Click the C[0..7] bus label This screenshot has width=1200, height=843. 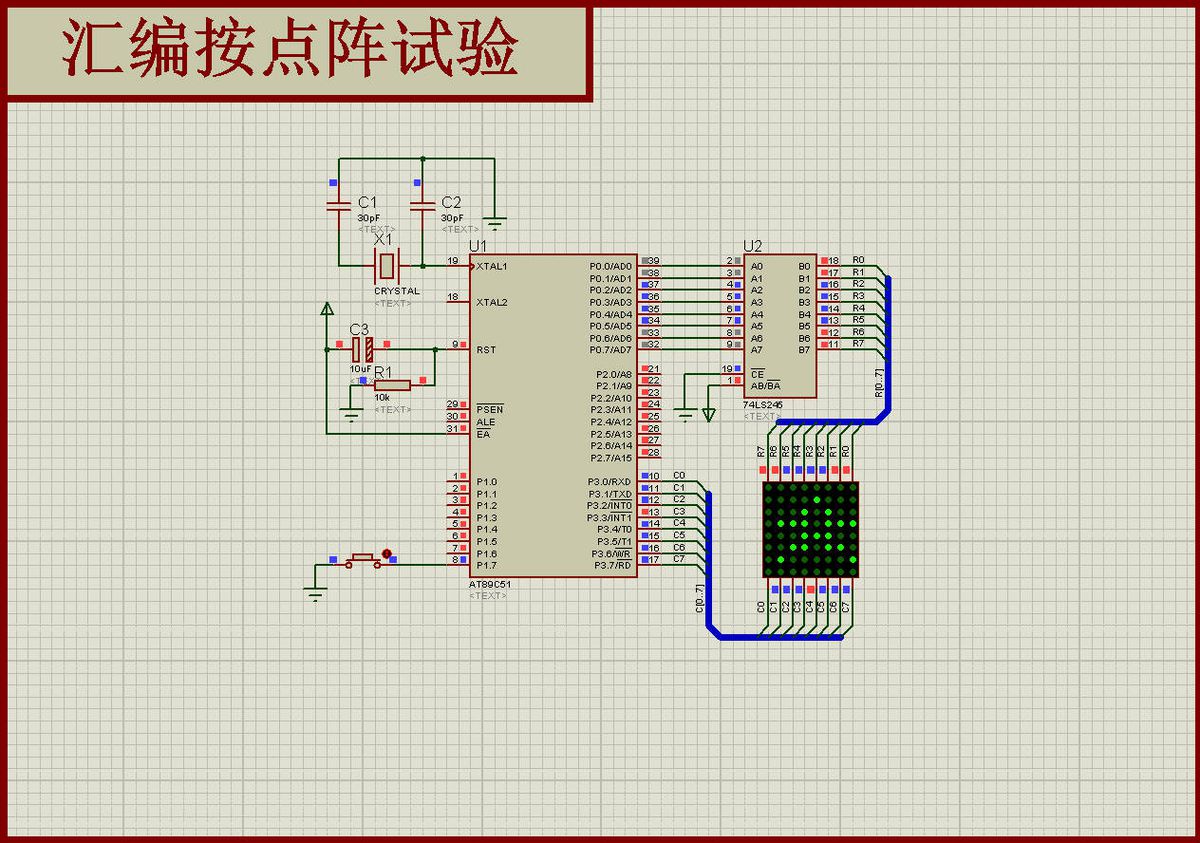[x=699, y=597]
